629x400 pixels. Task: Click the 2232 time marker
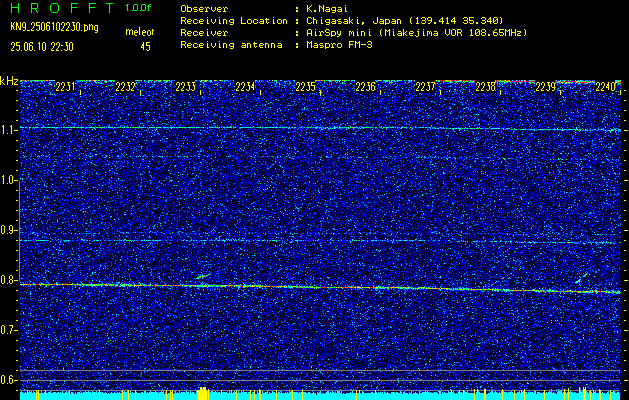tap(125, 87)
